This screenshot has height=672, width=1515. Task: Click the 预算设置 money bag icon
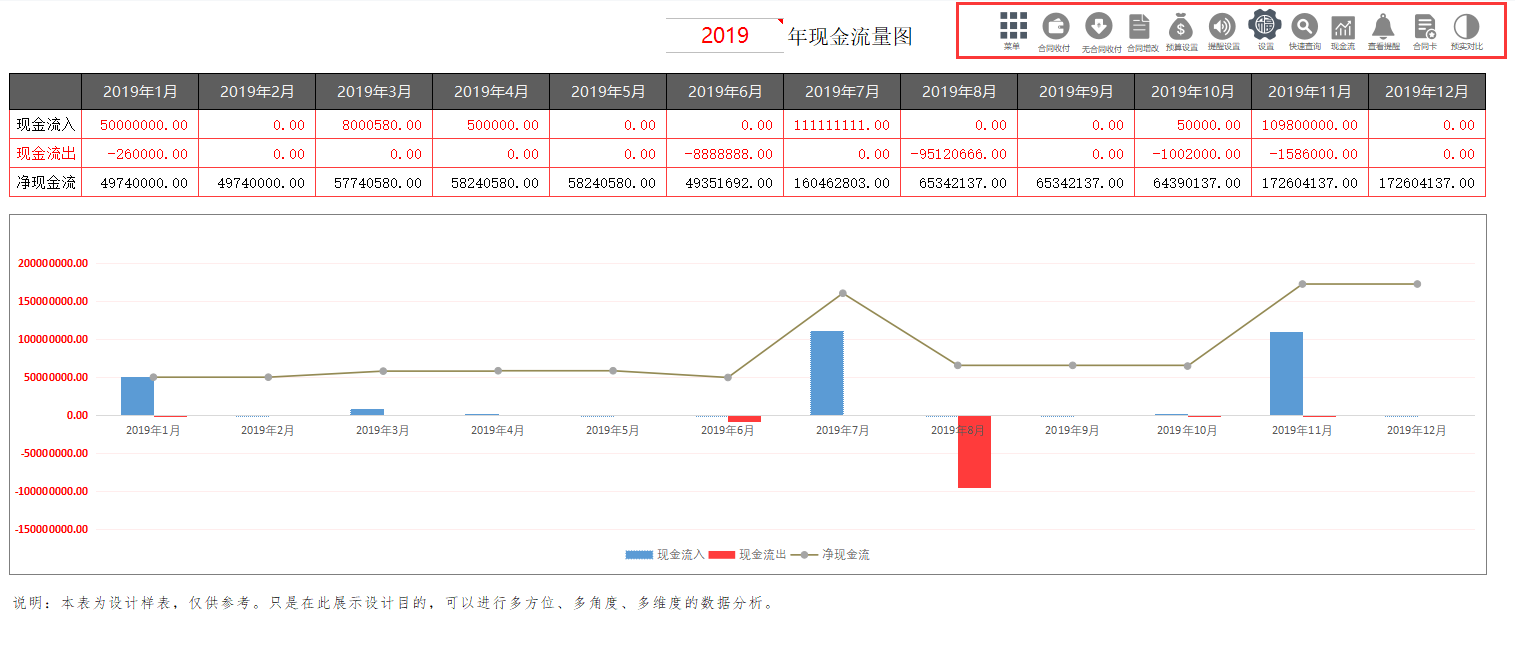[x=1181, y=26]
